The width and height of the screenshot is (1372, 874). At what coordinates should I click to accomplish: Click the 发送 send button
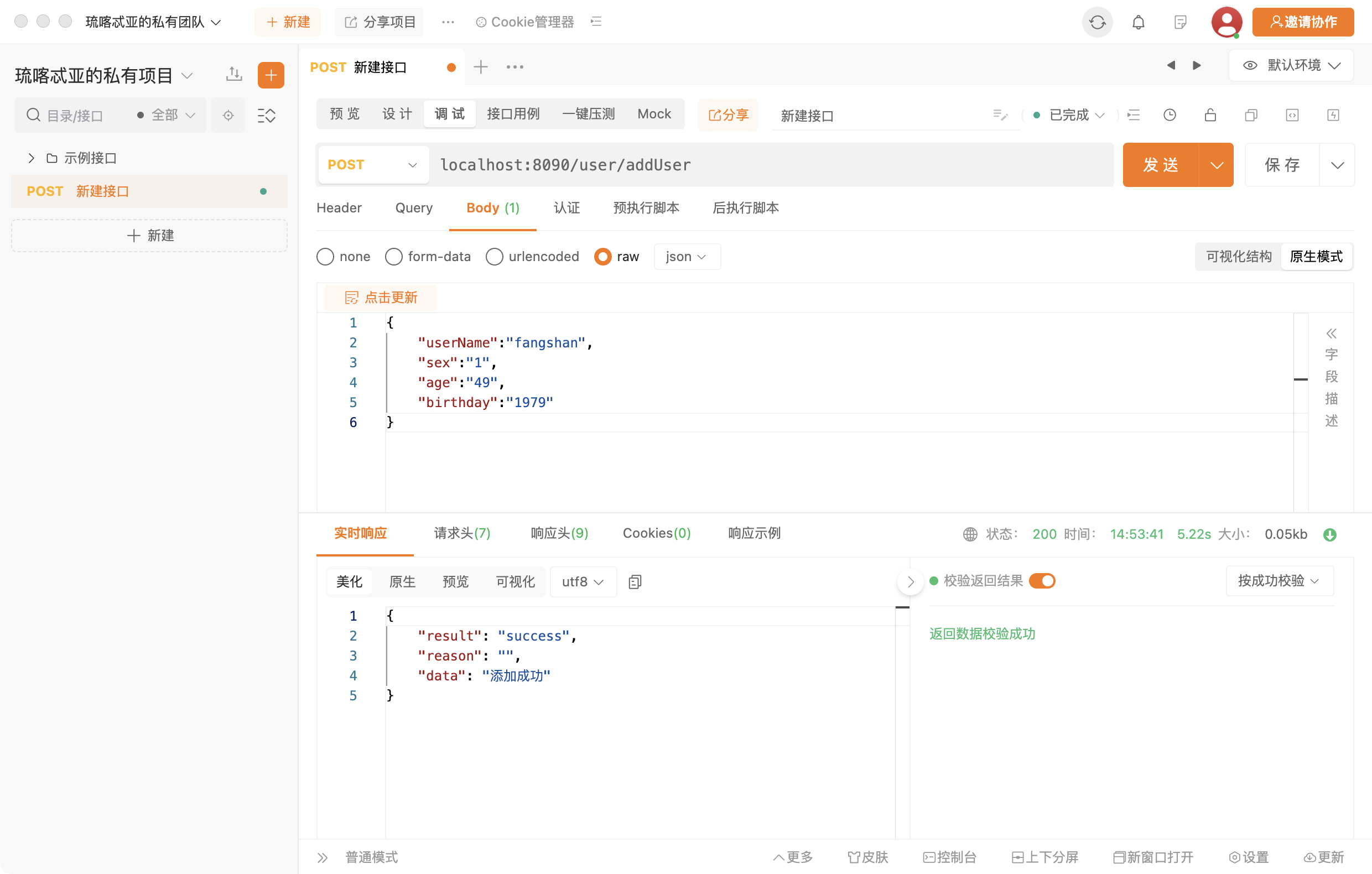click(x=1161, y=165)
